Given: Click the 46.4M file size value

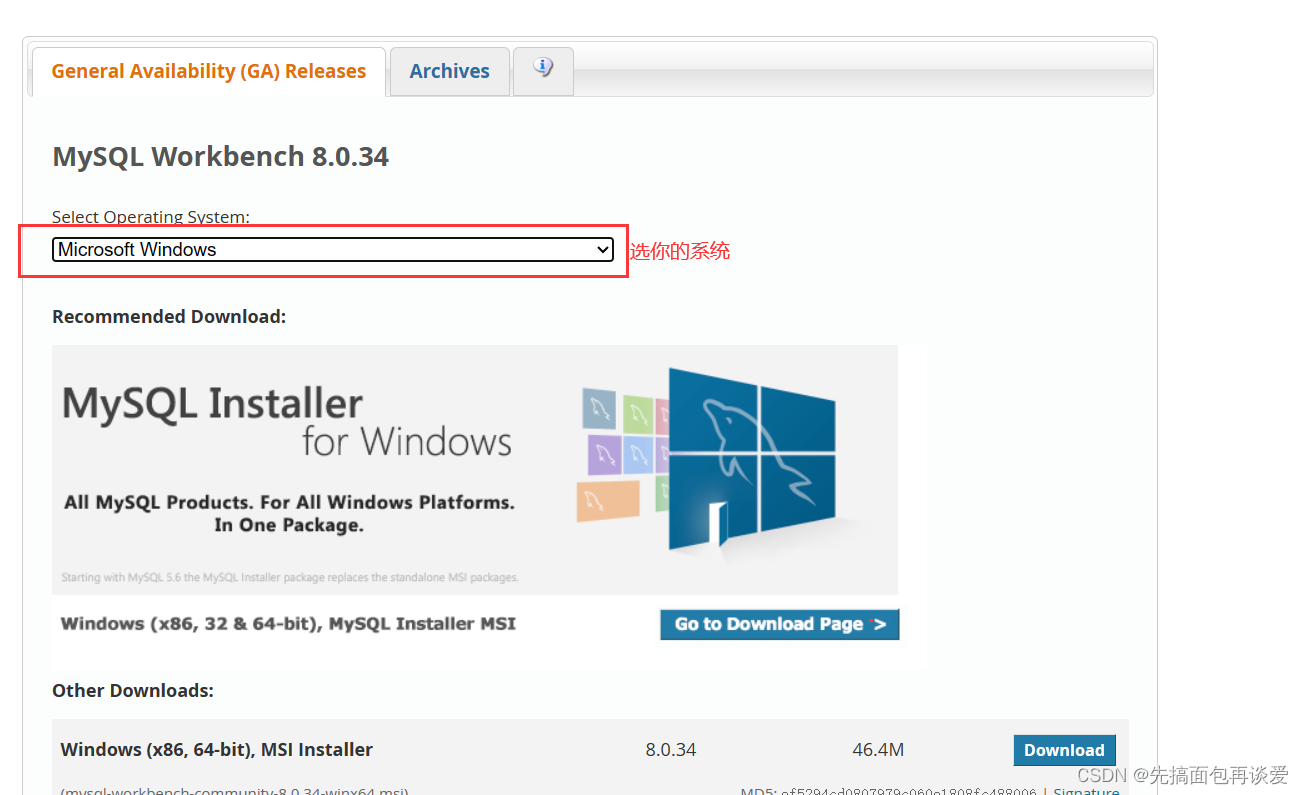Looking at the screenshot, I should pyautogui.click(x=878, y=750).
